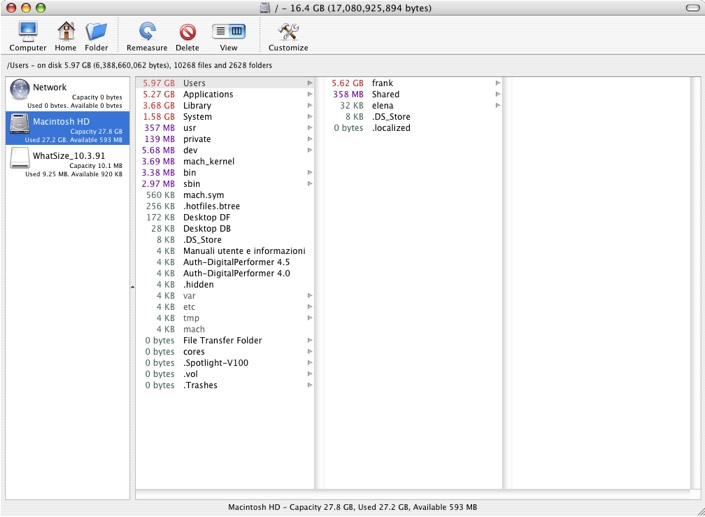Screen dimensions: 705x517
Task: Select the .hotfiles.btree file
Action: 225,206
